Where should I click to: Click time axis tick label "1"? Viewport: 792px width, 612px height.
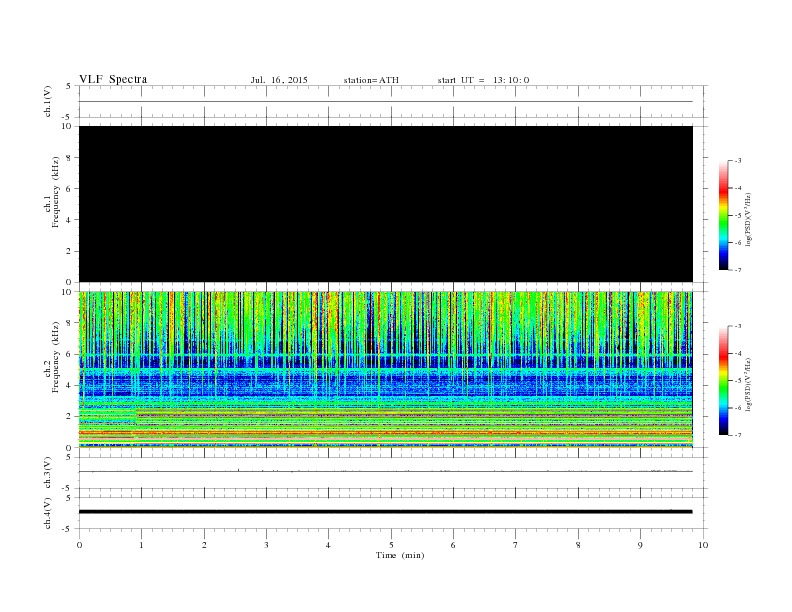point(141,545)
